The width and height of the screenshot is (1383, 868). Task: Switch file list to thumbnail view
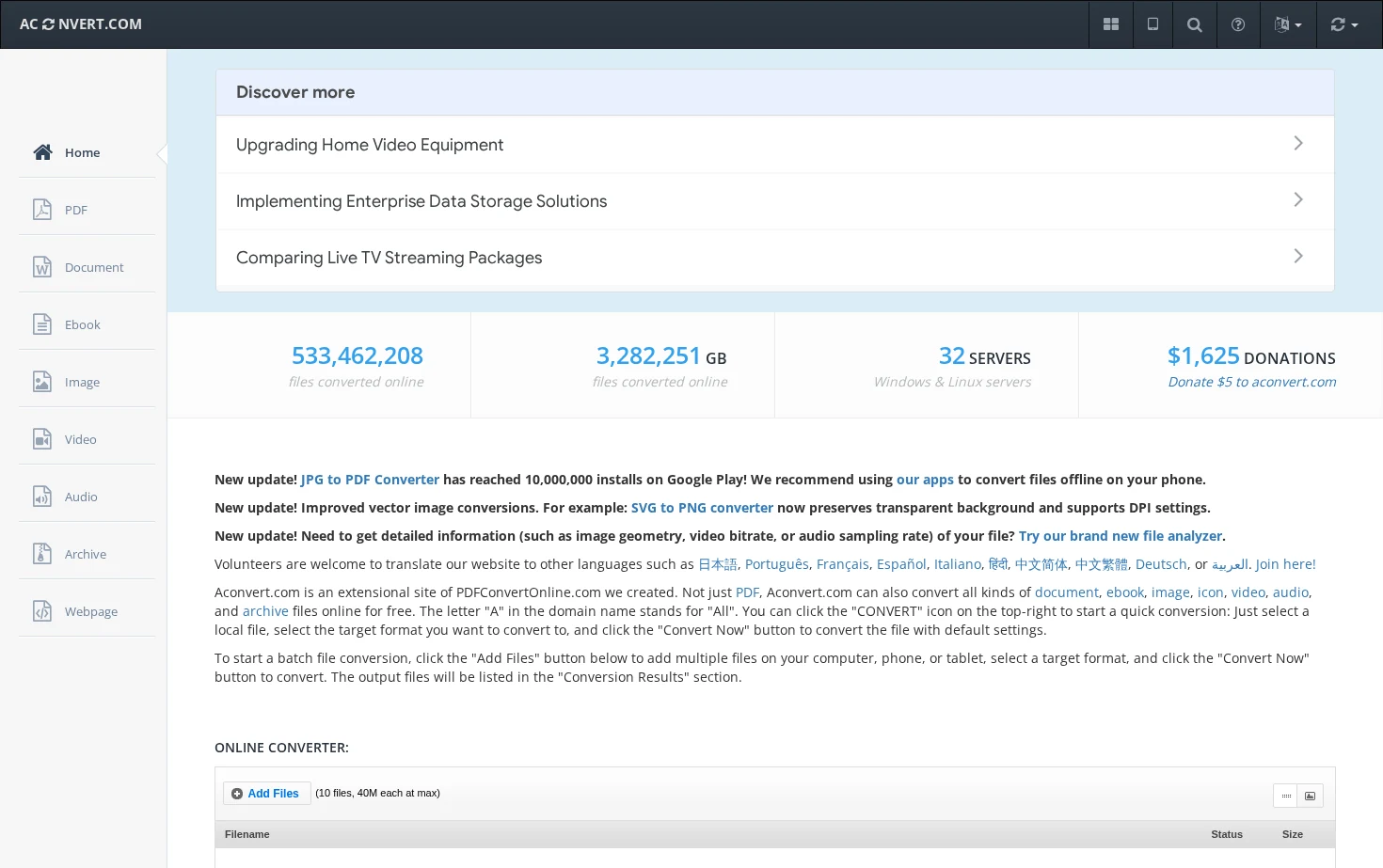pyautogui.click(x=1310, y=796)
